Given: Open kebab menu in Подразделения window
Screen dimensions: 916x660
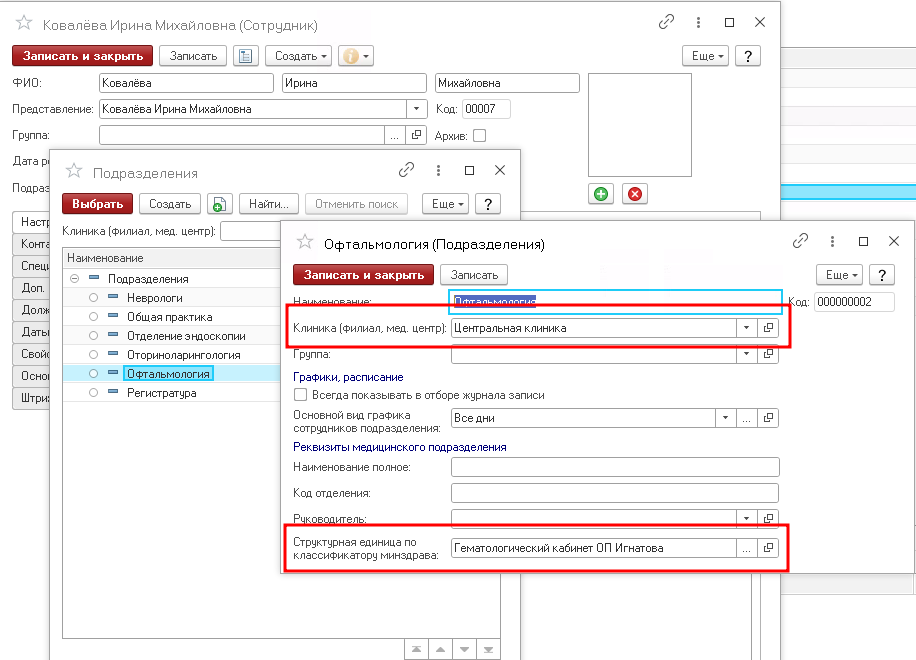Looking at the screenshot, I should (438, 170).
